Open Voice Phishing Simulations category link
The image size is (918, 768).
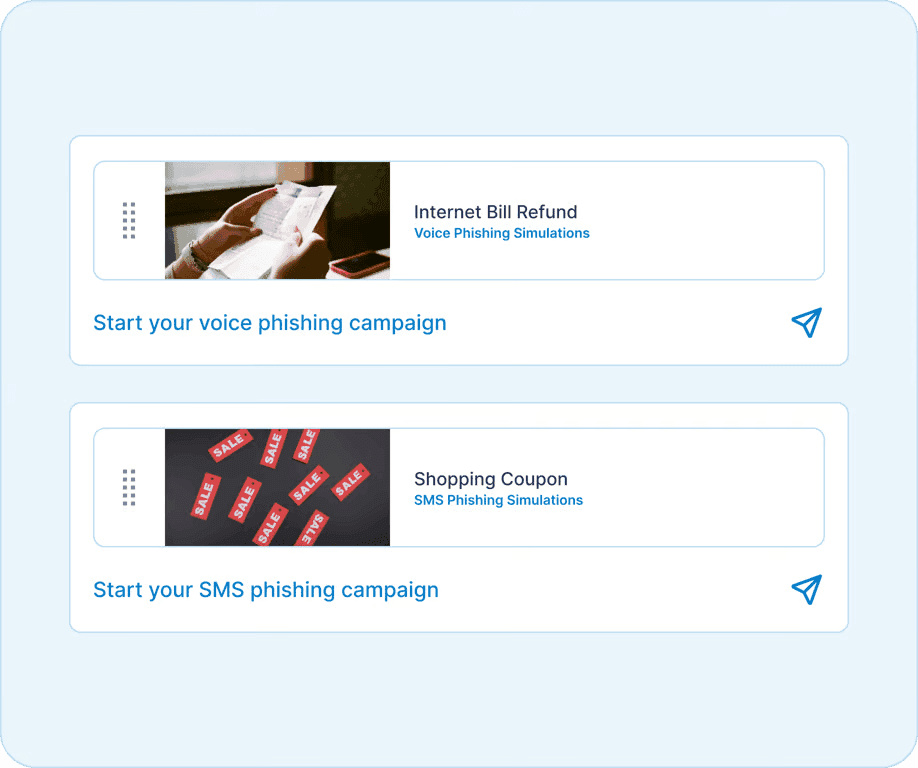[501, 233]
